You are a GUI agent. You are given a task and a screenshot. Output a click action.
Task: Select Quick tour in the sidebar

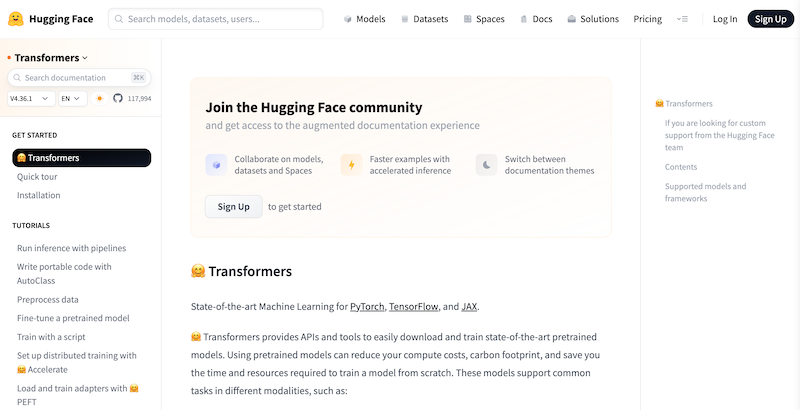[37, 177]
